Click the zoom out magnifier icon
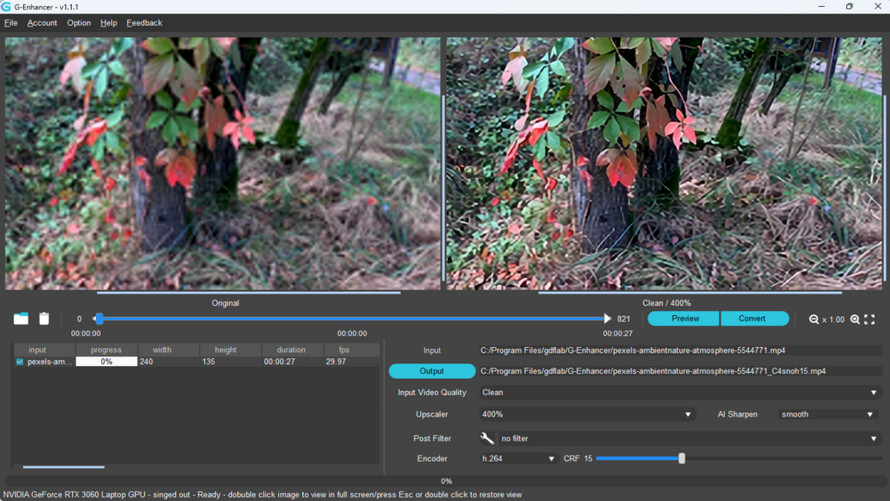The height and width of the screenshot is (501, 890). tap(814, 319)
